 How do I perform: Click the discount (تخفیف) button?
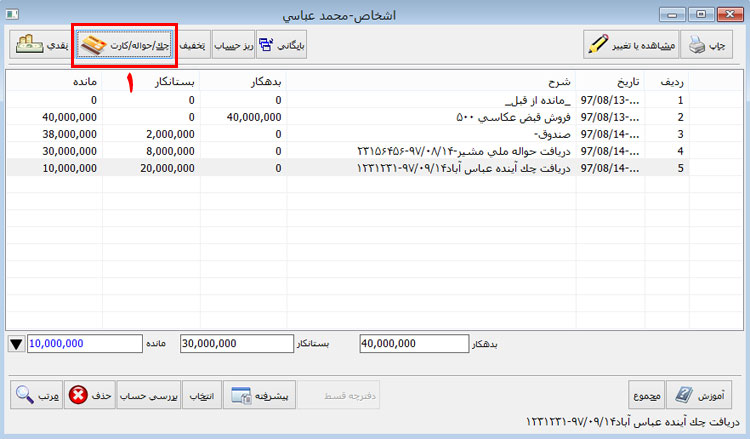[x=192, y=45]
